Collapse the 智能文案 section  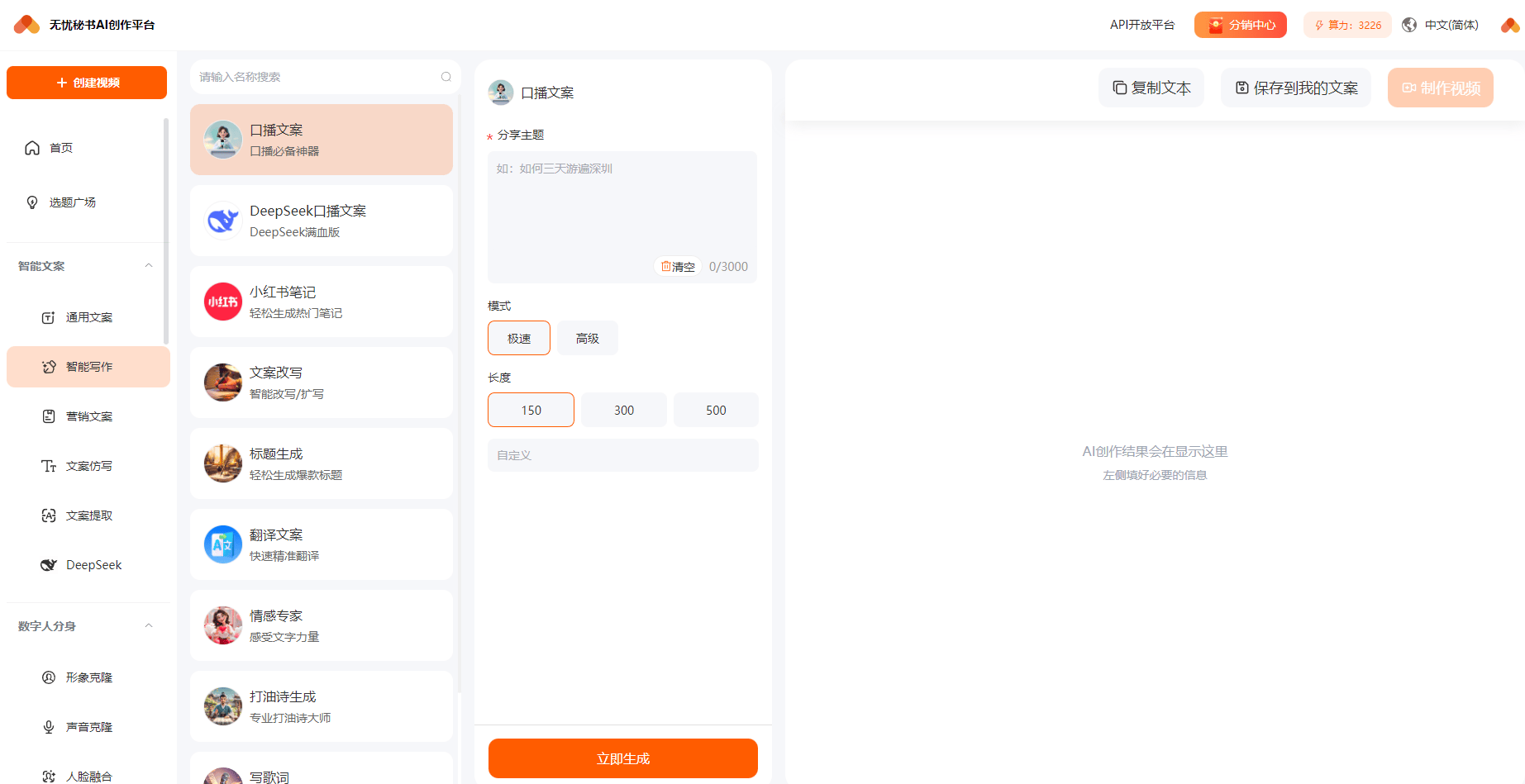149,266
